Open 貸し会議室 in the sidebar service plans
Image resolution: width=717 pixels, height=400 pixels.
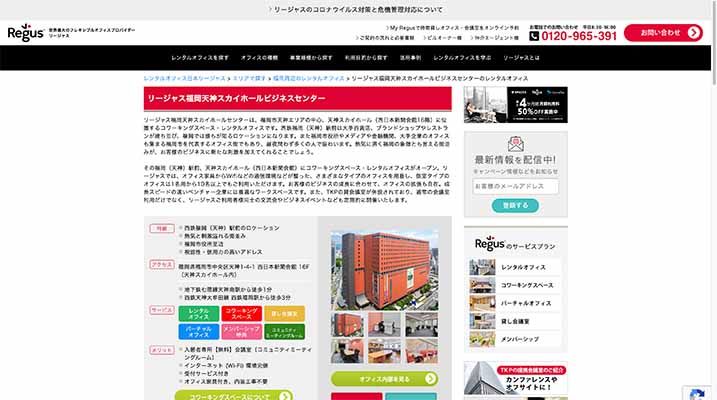point(515,321)
